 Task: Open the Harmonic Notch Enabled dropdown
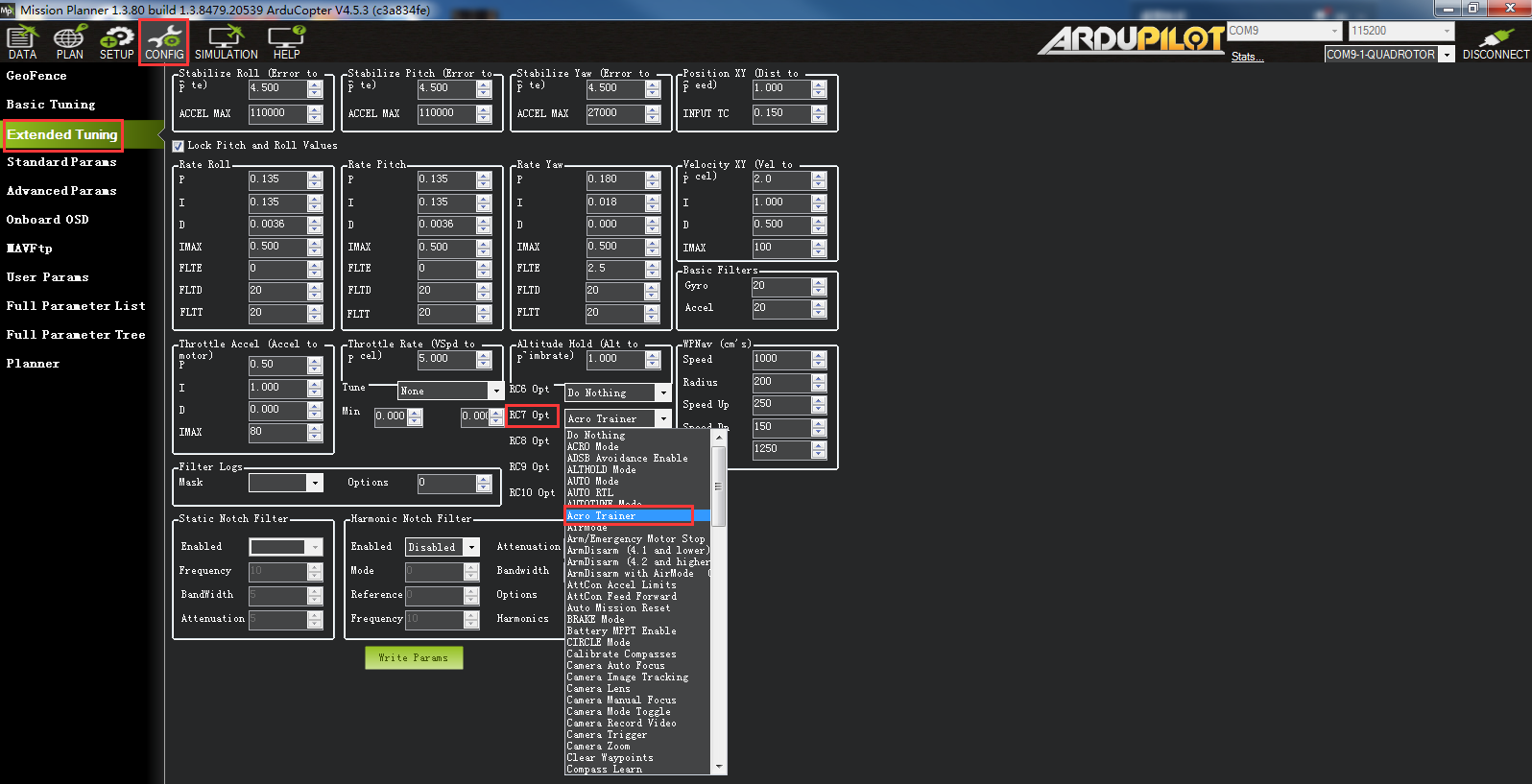click(x=471, y=547)
